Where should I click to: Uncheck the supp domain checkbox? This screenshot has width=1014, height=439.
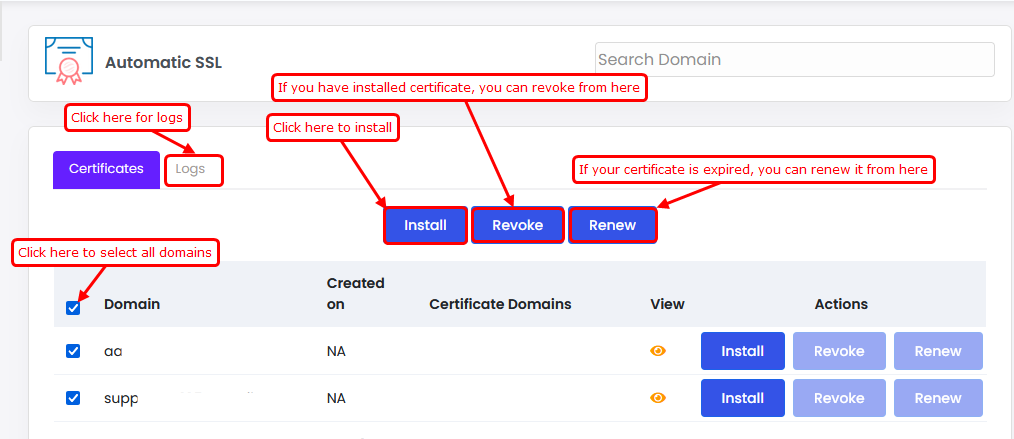[73, 398]
